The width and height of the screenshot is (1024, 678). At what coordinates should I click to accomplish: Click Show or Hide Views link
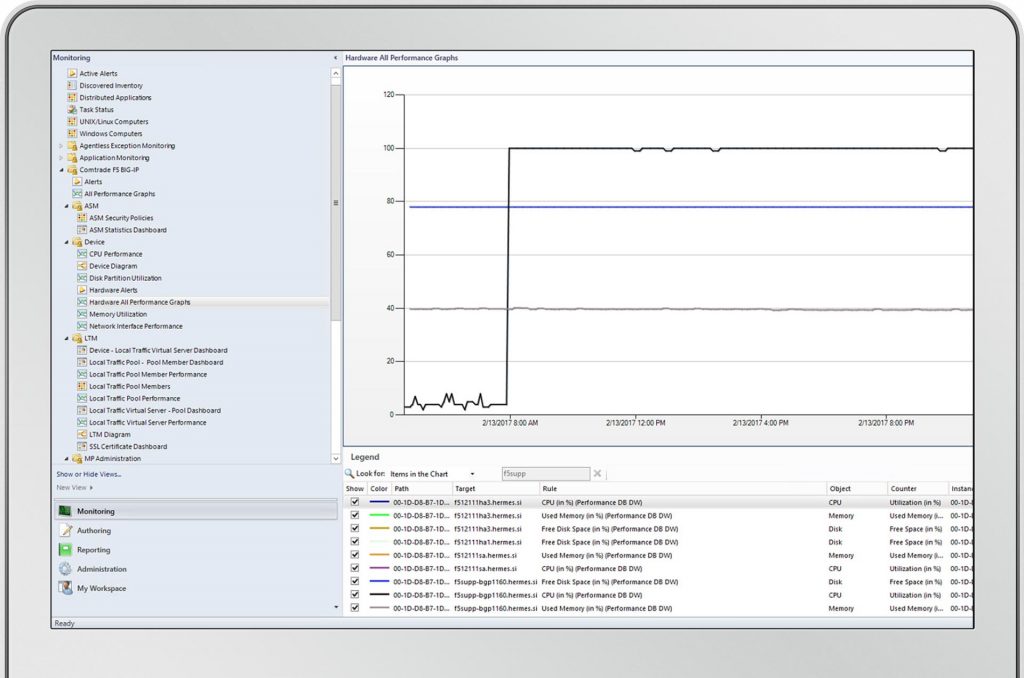click(89, 474)
